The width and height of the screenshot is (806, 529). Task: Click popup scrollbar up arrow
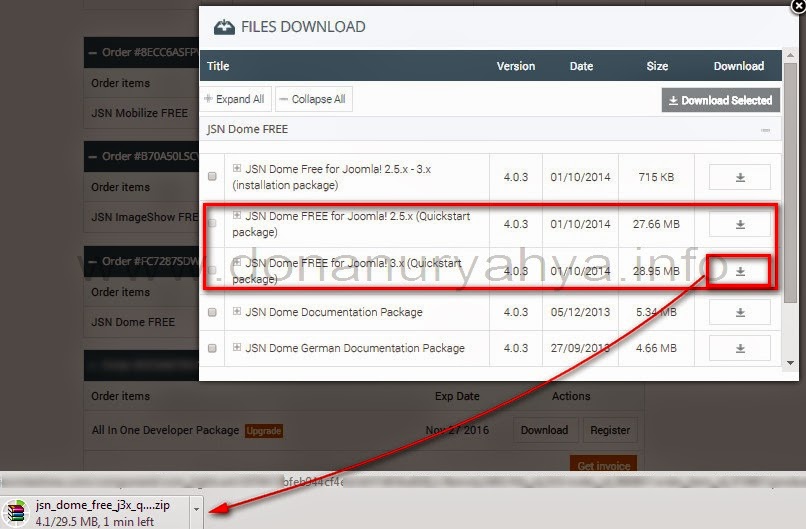click(x=791, y=54)
